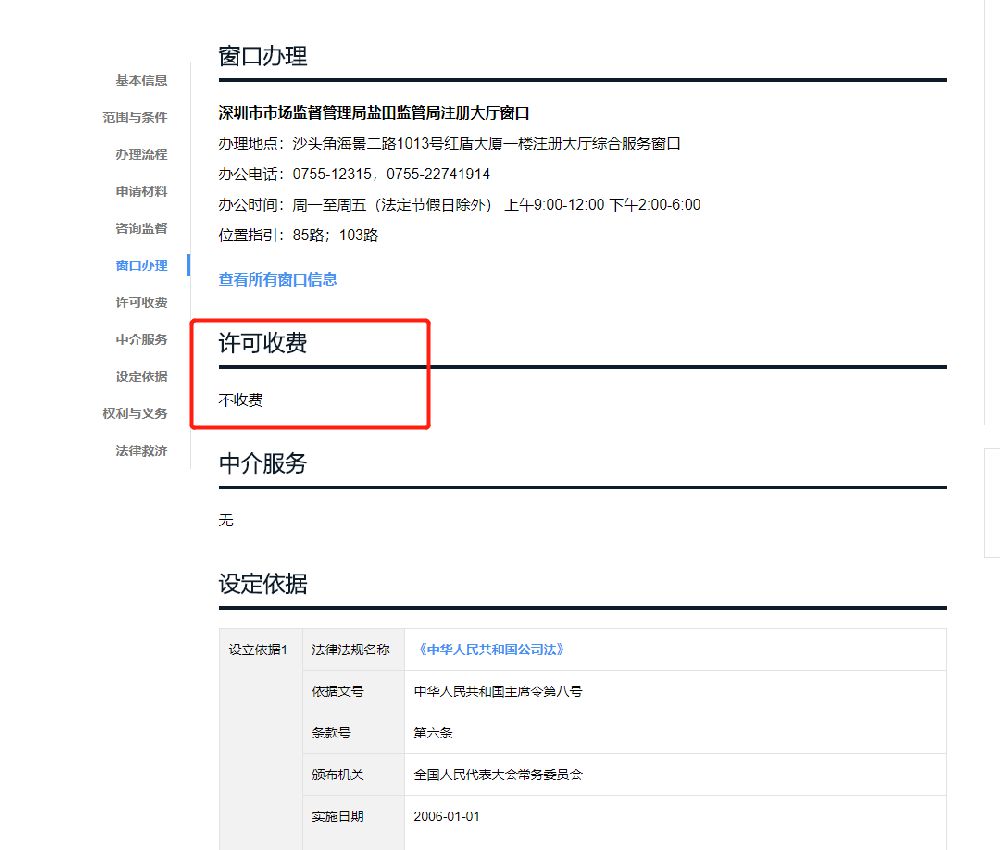Go to 权利与义务 sidebar entry

click(134, 414)
